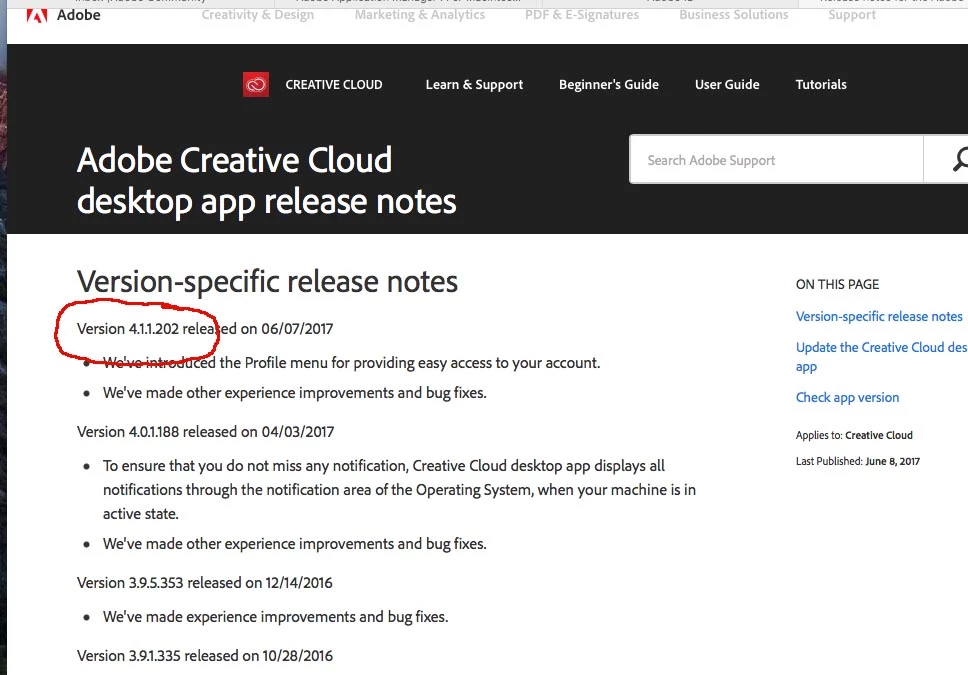Click the Adobe logo icon

pyautogui.click(x=37, y=15)
